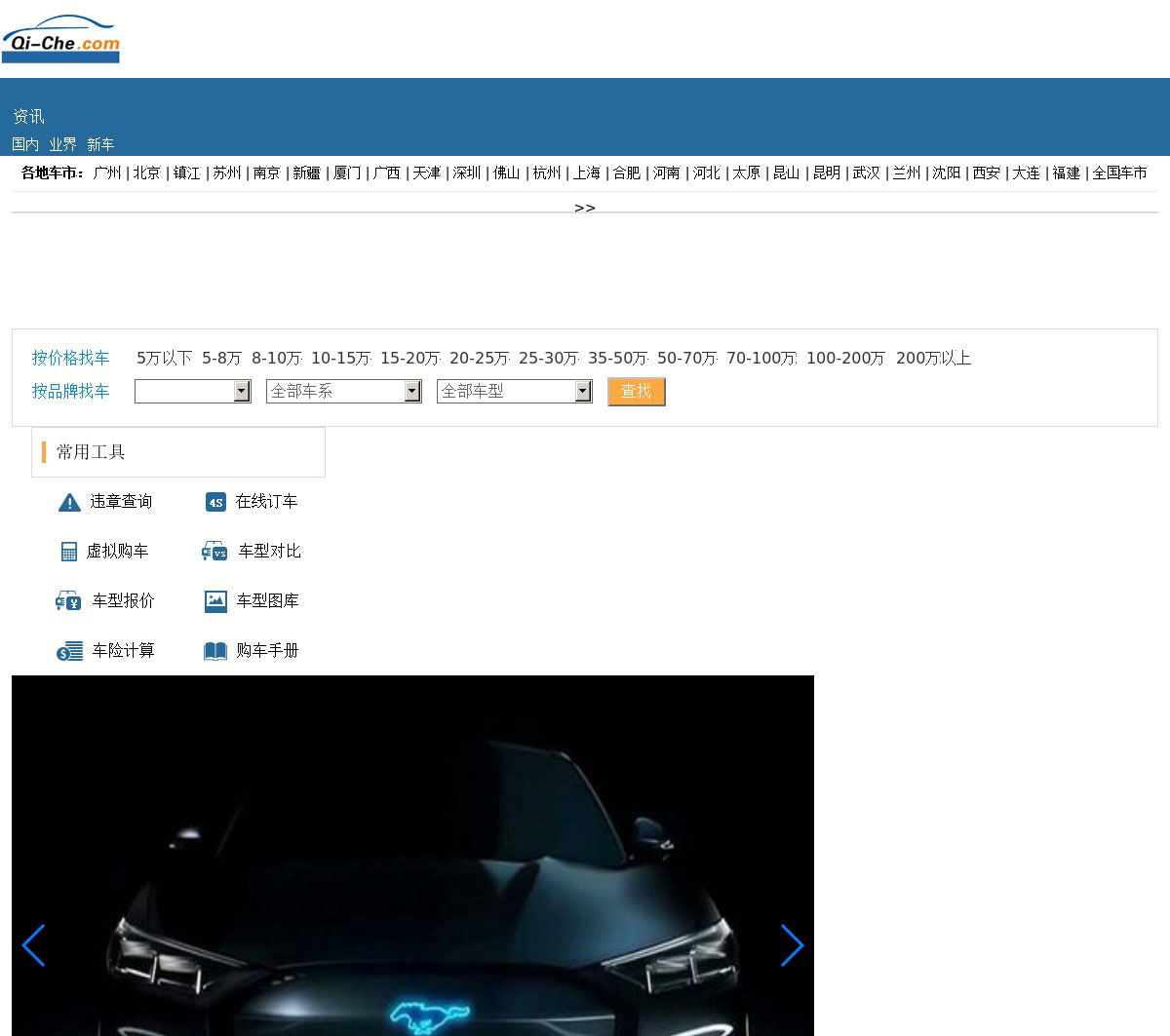Click the warning triangle icon for 违章查询
Image resolution: width=1170 pixels, height=1036 pixels.
click(69, 502)
